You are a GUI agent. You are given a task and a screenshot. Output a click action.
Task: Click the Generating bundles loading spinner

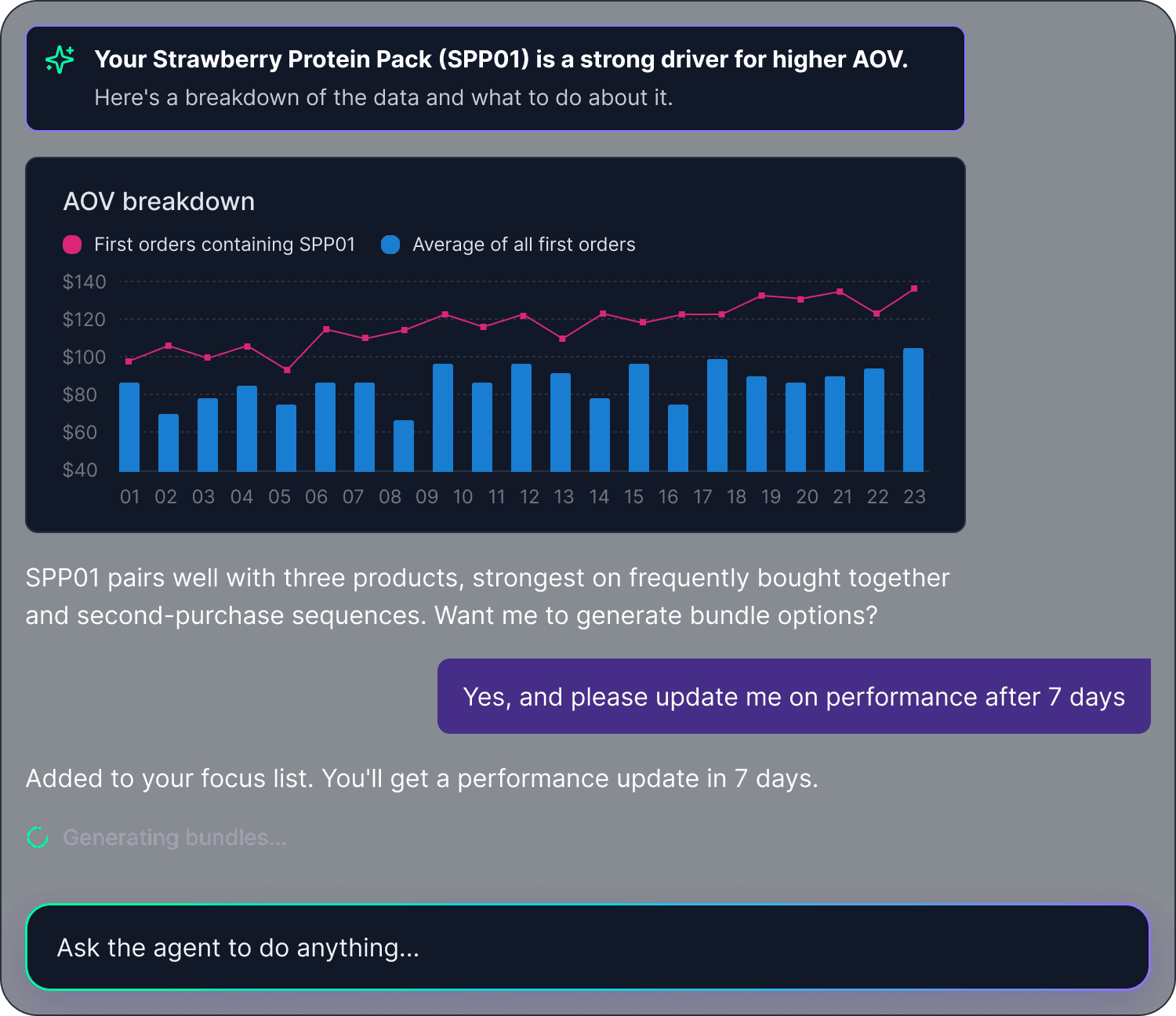point(38,837)
